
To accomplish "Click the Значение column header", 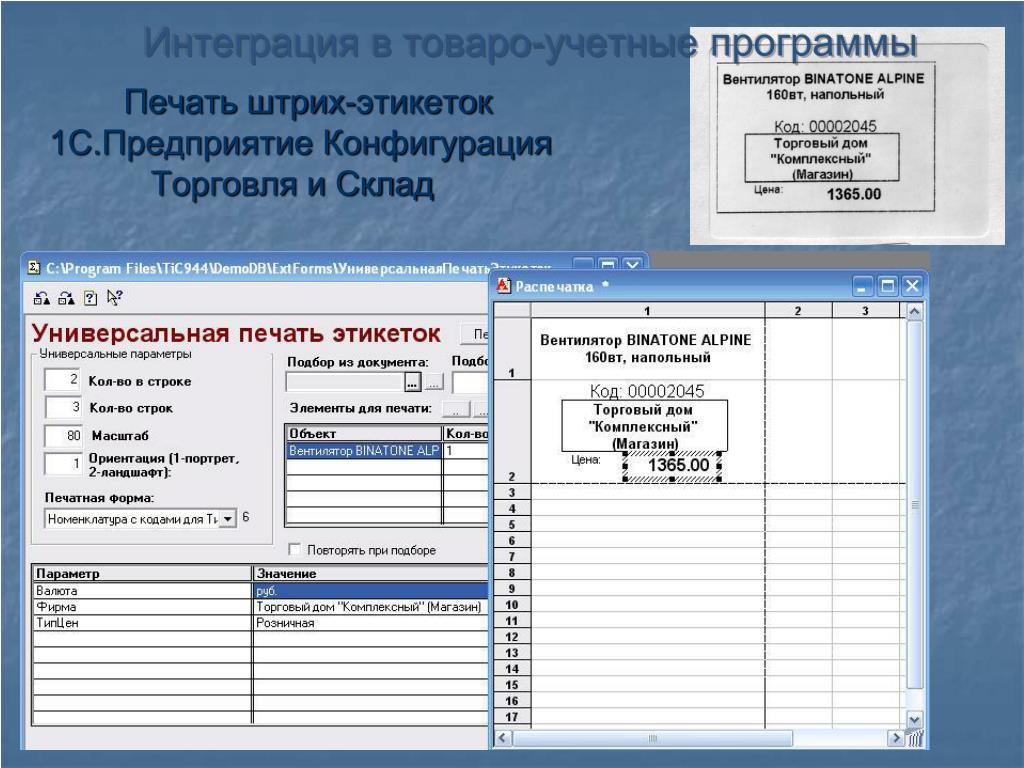I will pyautogui.click(x=371, y=573).
